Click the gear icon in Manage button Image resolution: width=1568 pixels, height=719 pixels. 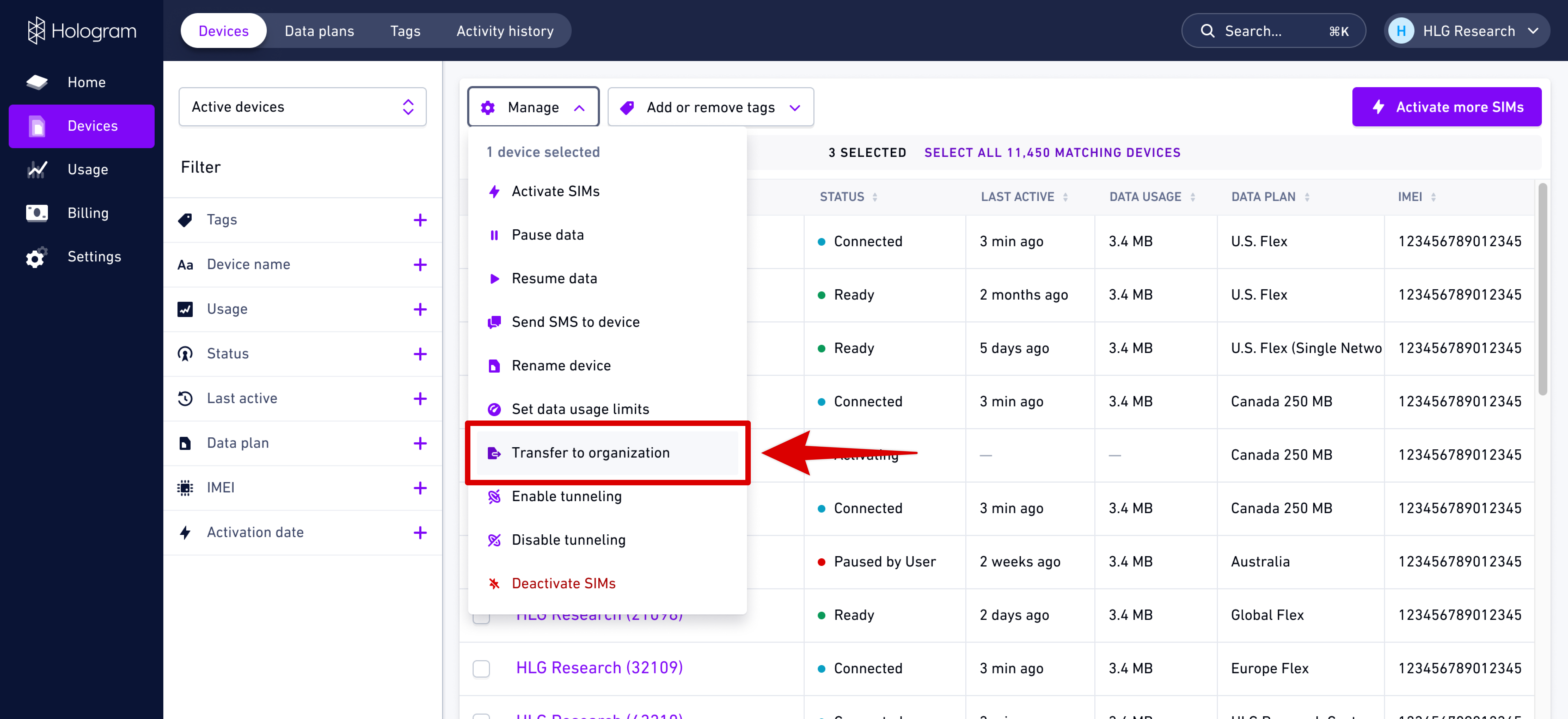pos(488,108)
